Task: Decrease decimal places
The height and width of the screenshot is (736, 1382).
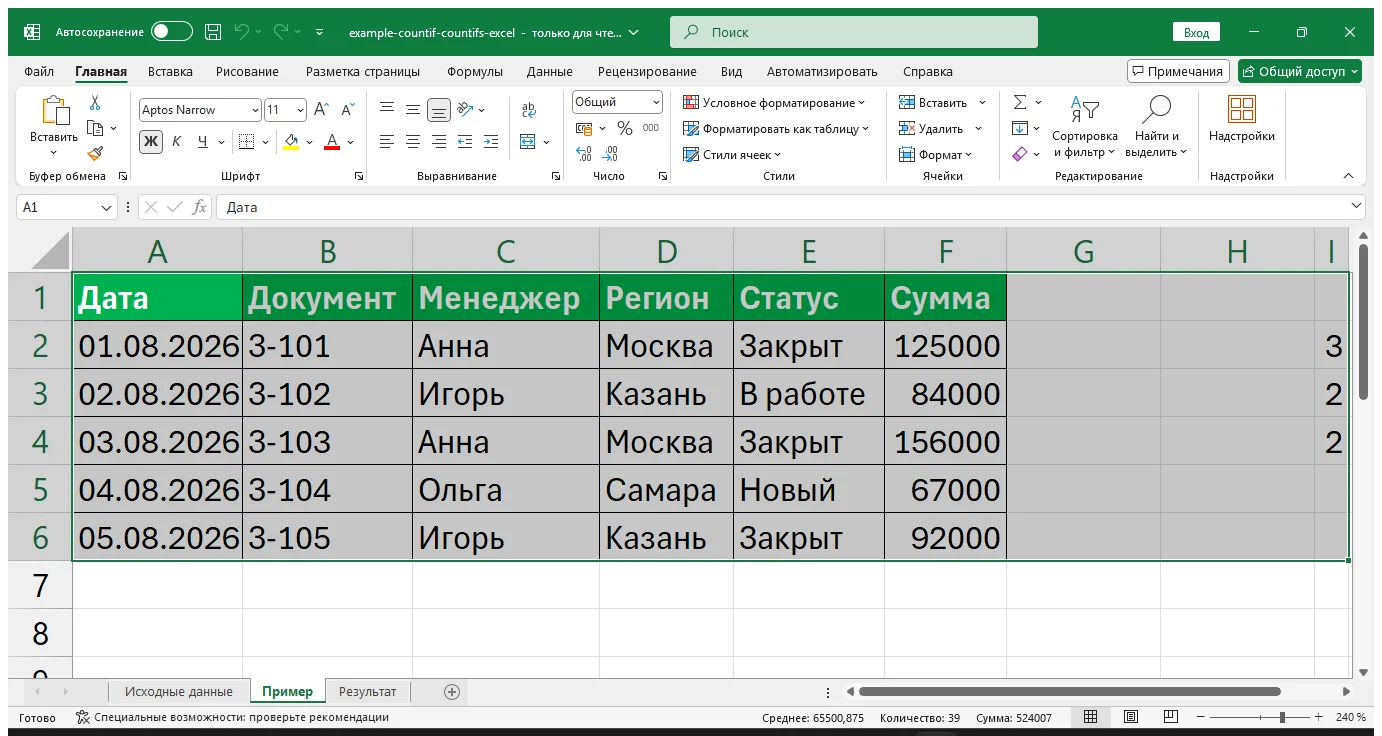Action: coord(610,154)
